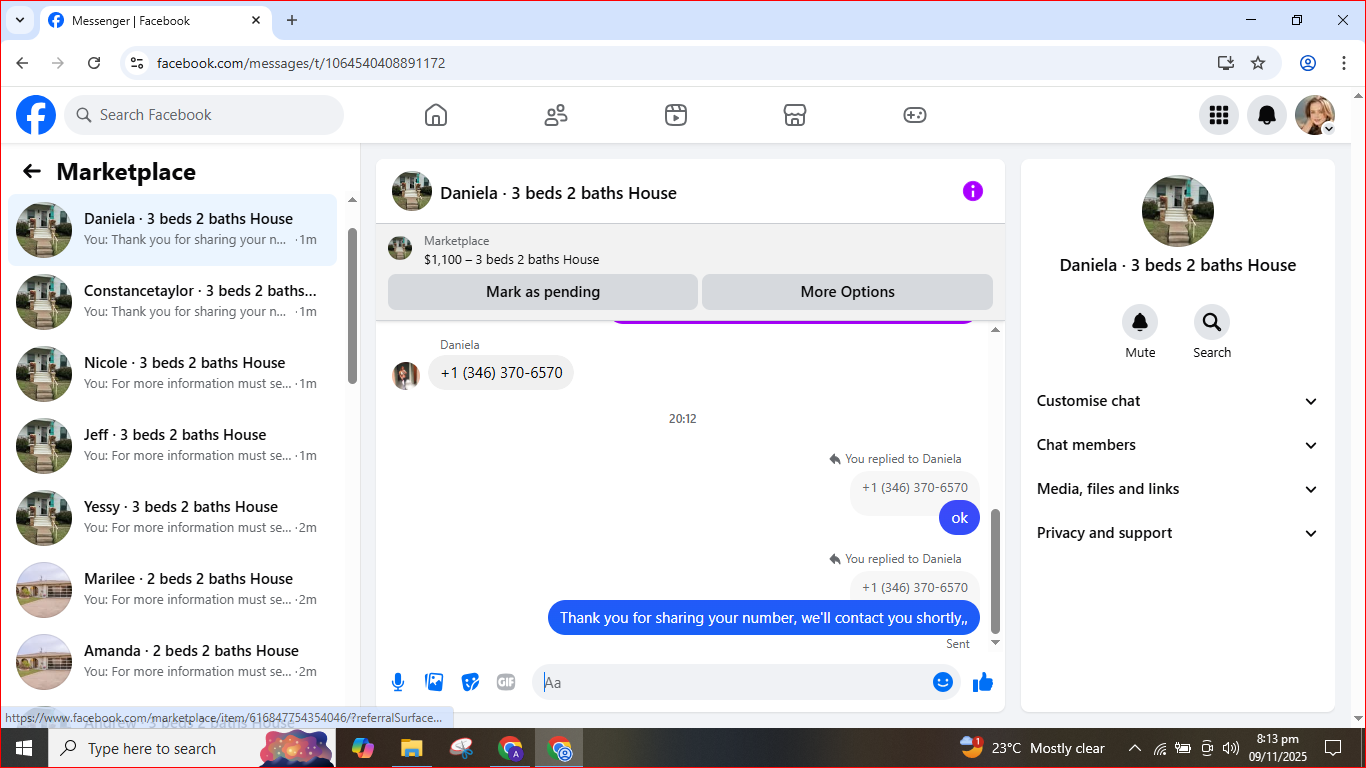Open the emoji picker in message box
1366x768 pixels.
point(943,682)
